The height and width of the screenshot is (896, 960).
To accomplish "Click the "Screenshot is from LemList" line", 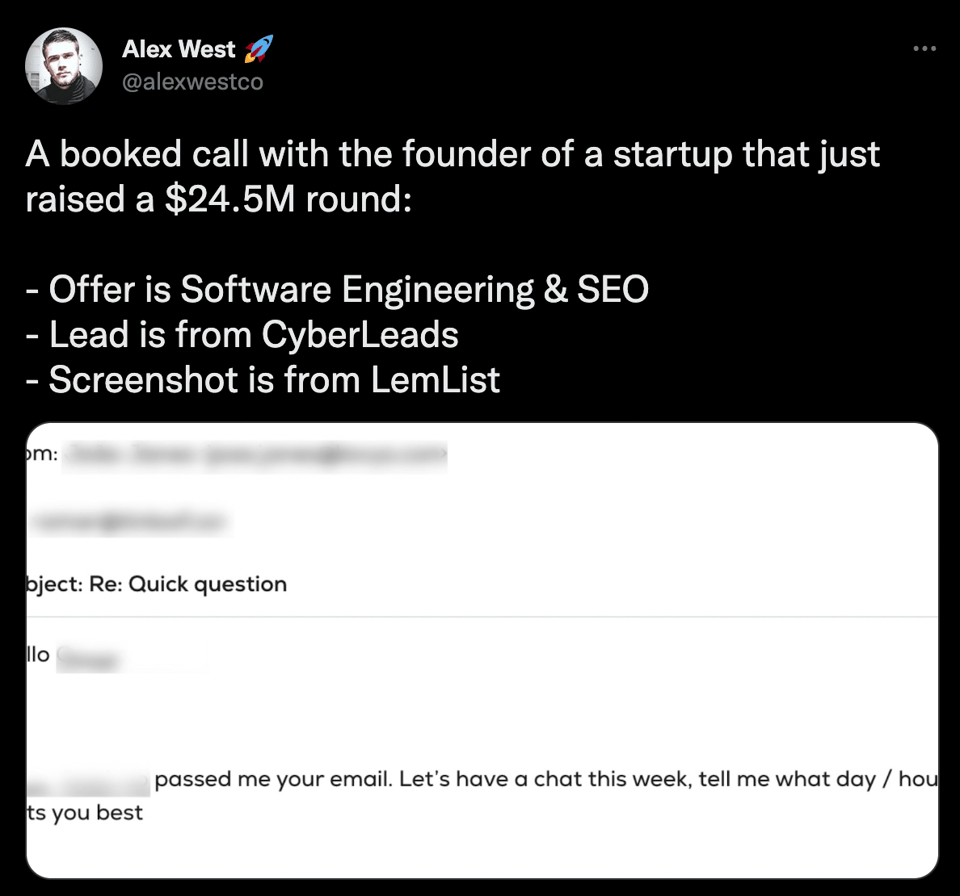I will [x=262, y=379].
